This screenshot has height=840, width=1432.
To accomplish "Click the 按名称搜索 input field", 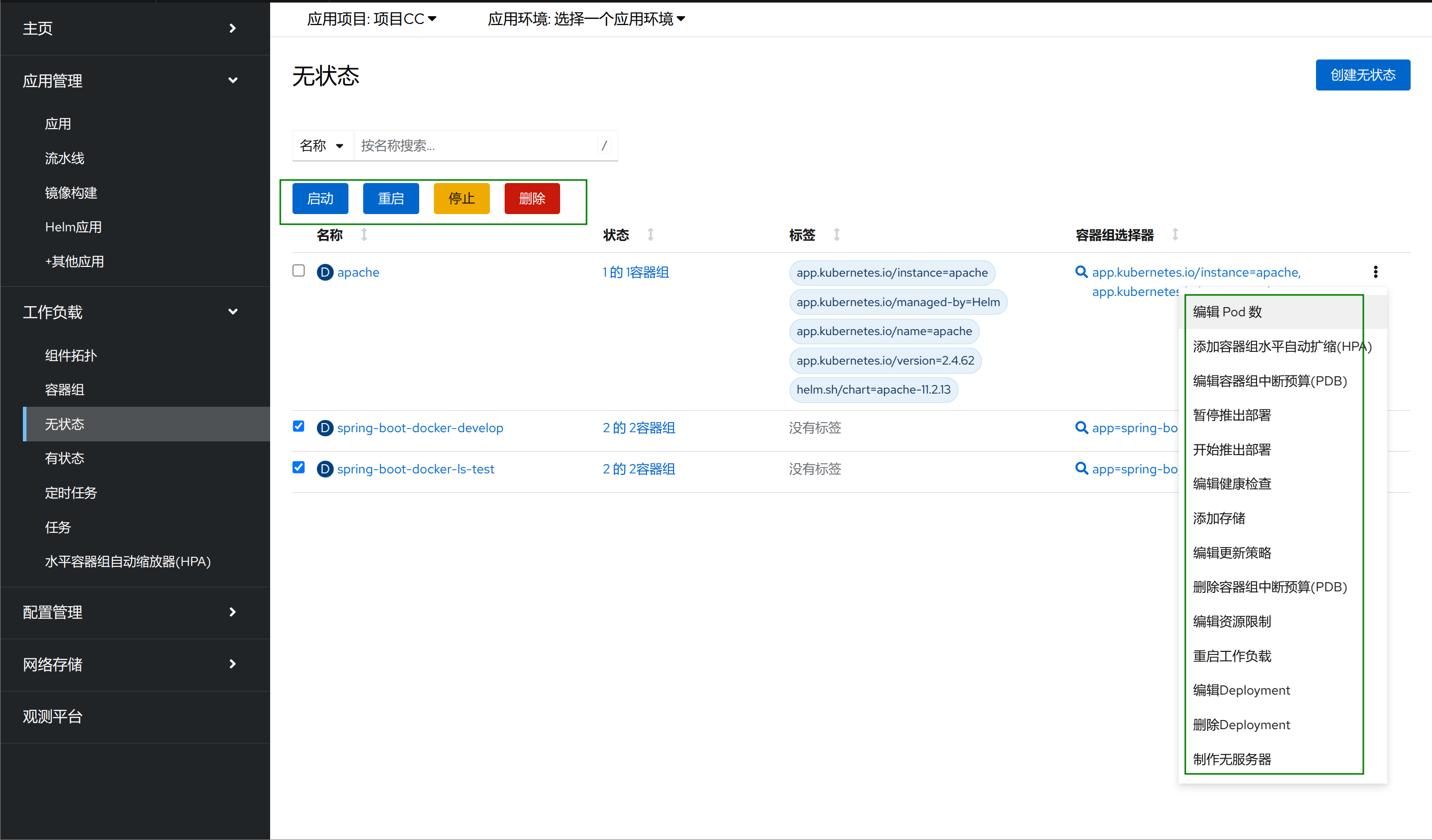I will pyautogui.click(x=477, y=146).
